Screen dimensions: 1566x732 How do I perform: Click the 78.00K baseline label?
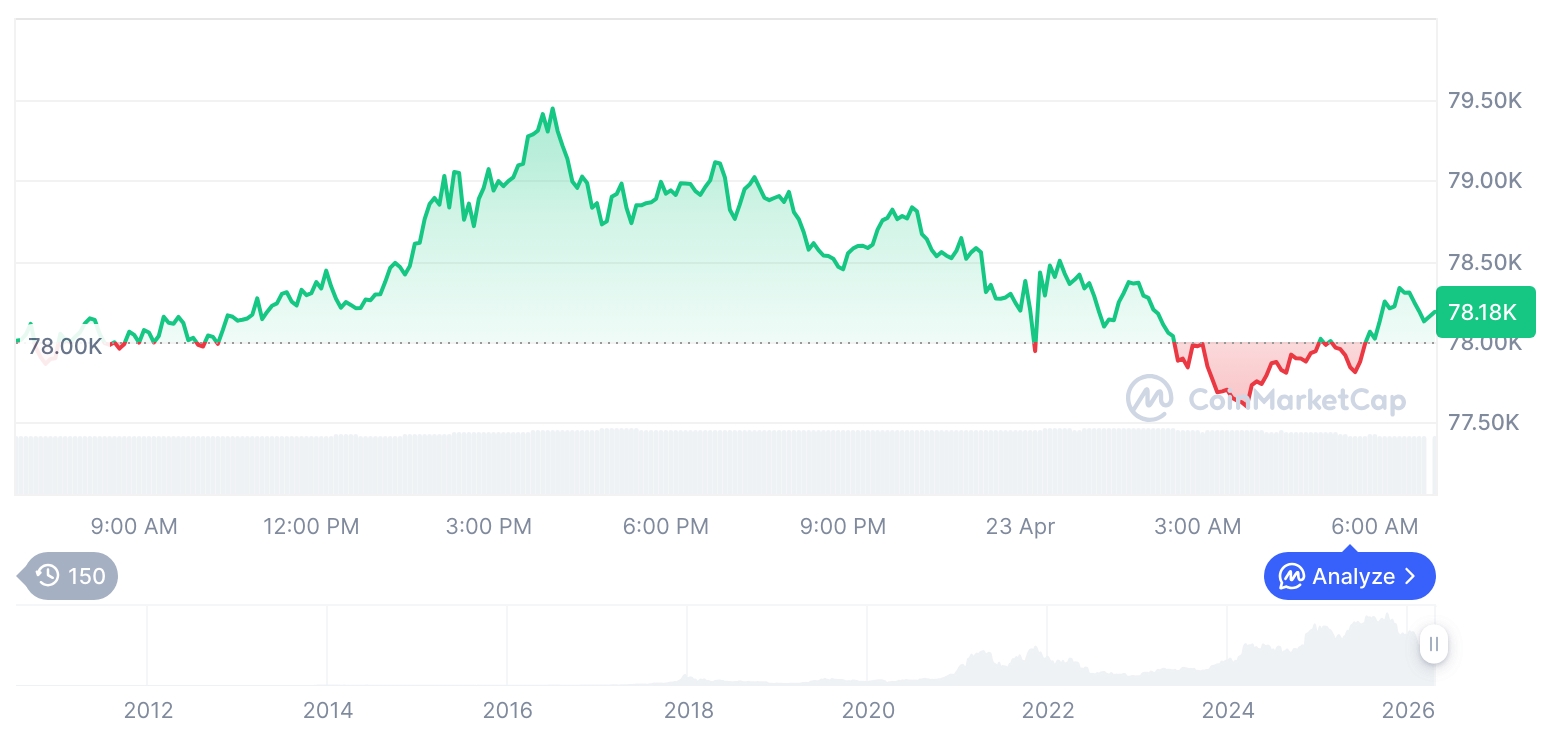pyautogui.click(x=65, y=347)
